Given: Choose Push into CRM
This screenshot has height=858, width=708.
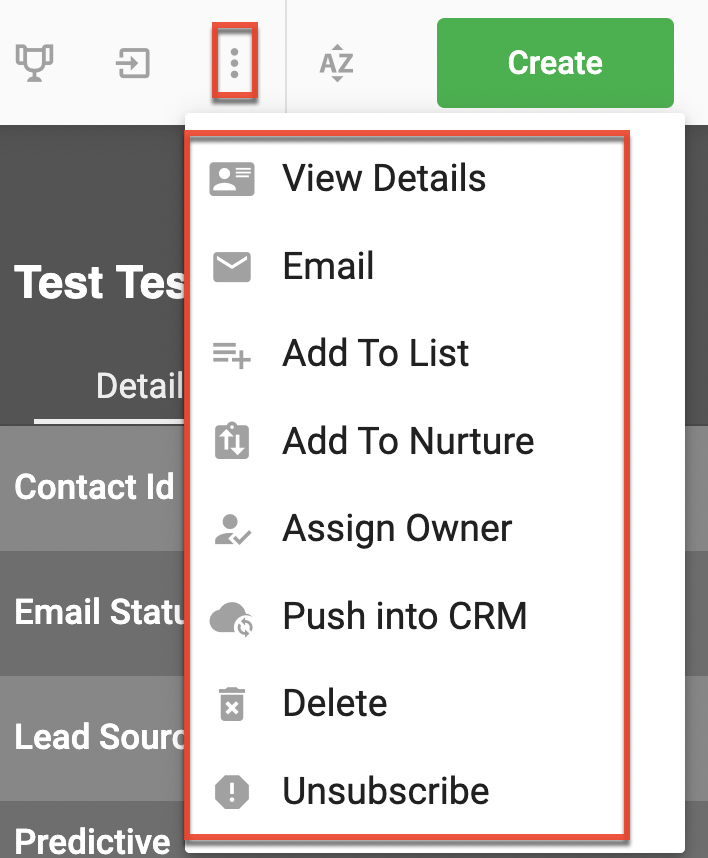Looking at the screenshot, I should [x=405, y=616].
